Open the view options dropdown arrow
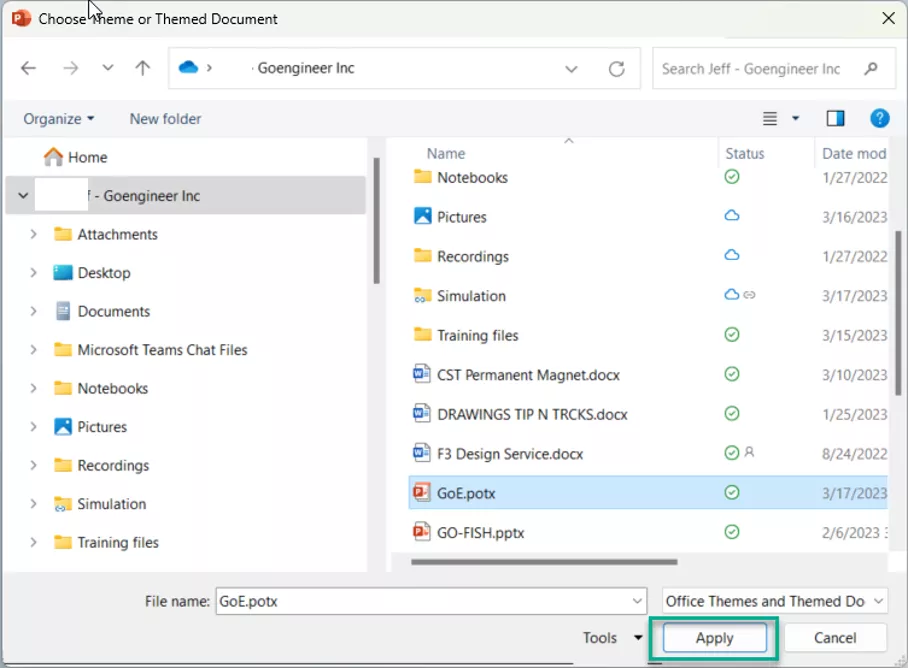 pos(796,119)
